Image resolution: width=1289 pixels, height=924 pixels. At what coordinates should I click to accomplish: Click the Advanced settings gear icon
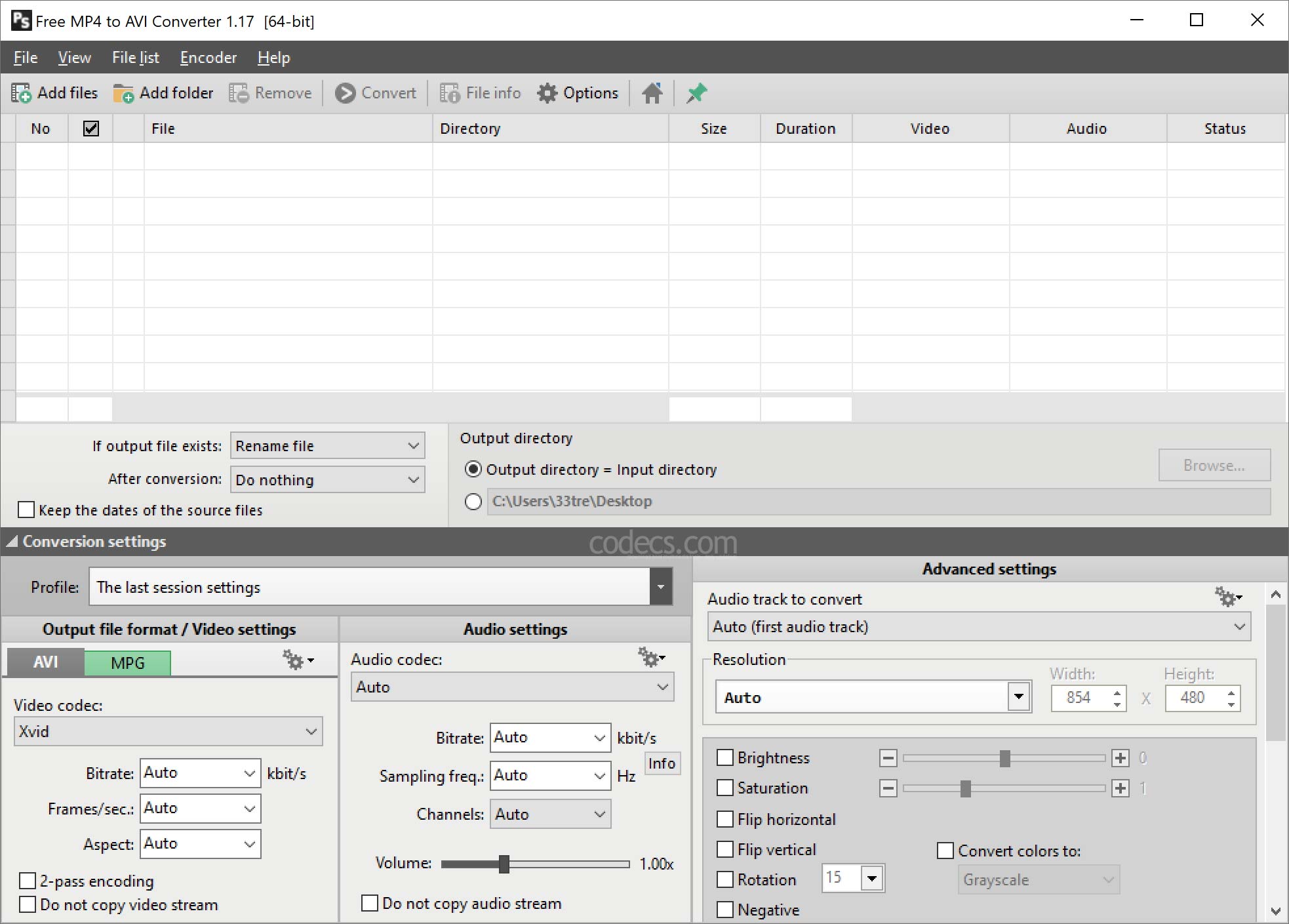pyautogui.click(x=1227, y=597)
